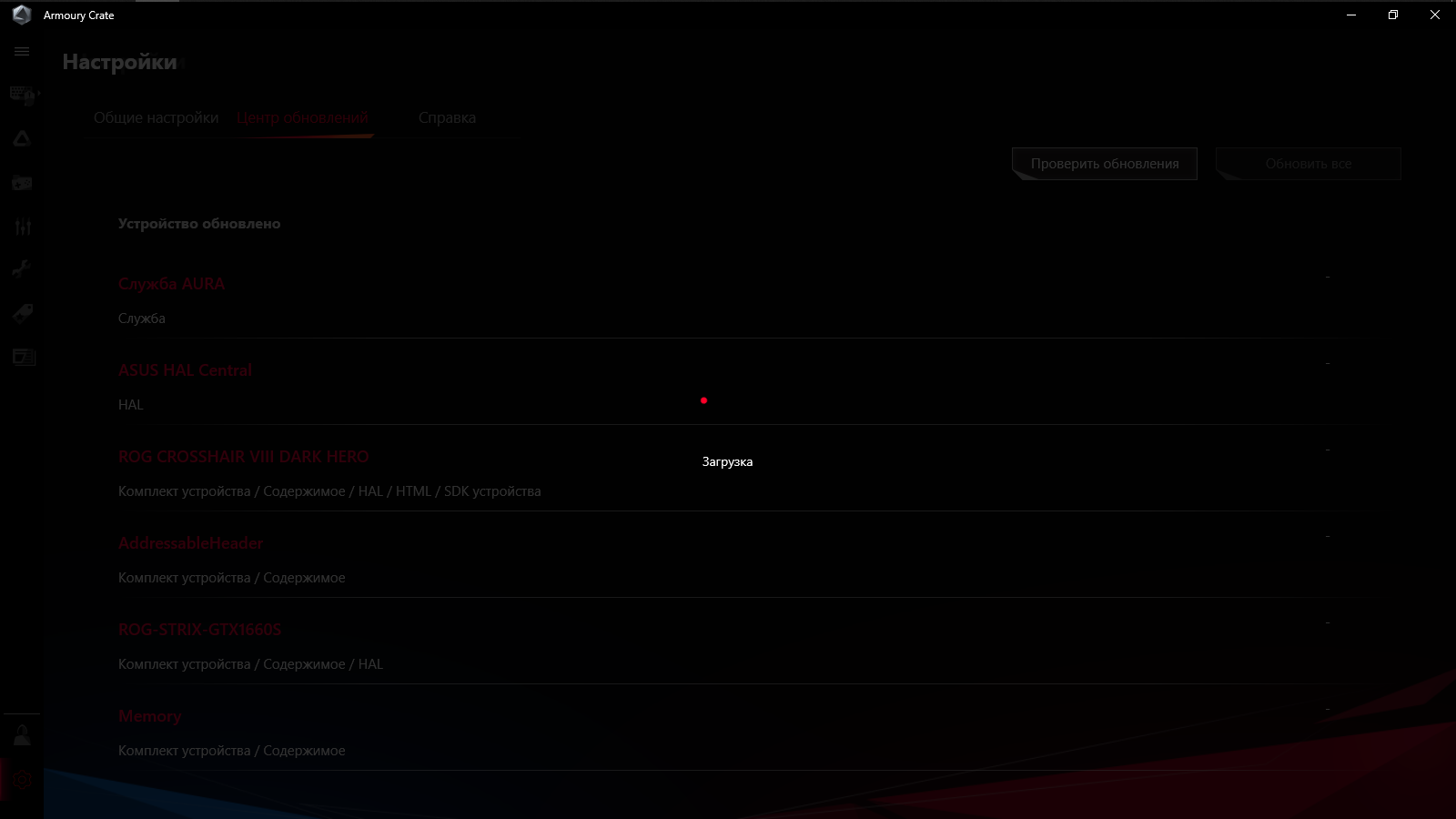The height and width of the screenshot is (819, 1456).
Task: Open the user account profile icon
Action: (22, 735)
